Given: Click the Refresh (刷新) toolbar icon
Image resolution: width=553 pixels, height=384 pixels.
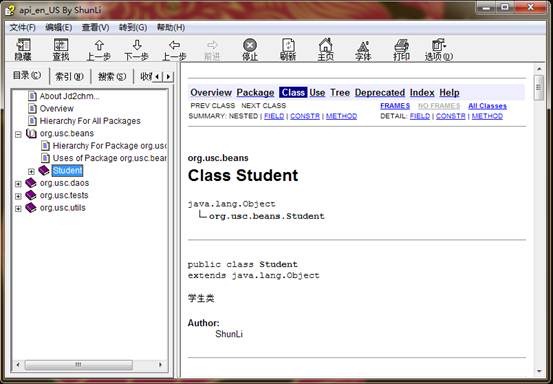Looking at the screenshot, I should click(x=288, y=49).
